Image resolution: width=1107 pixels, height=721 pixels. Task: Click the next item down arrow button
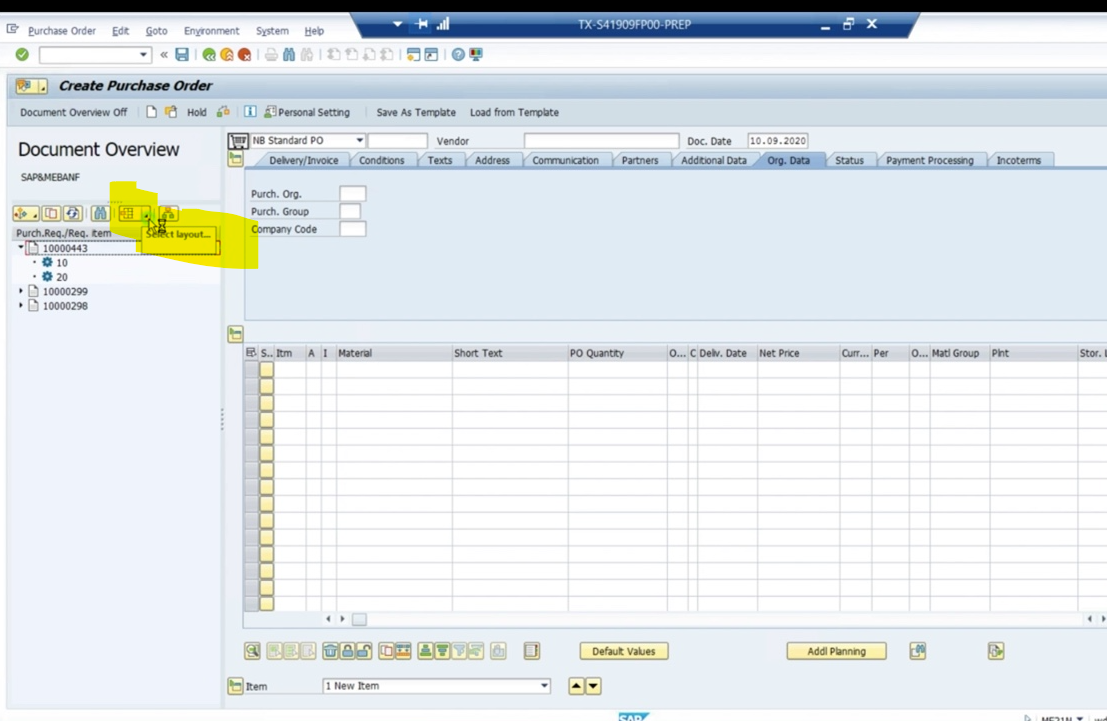pos(593,686)
